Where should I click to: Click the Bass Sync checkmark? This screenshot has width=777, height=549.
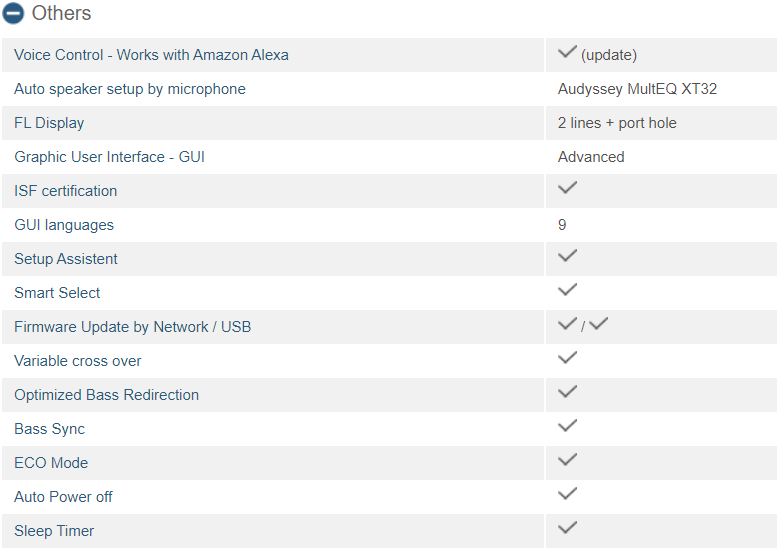click(x=567, y=426)
